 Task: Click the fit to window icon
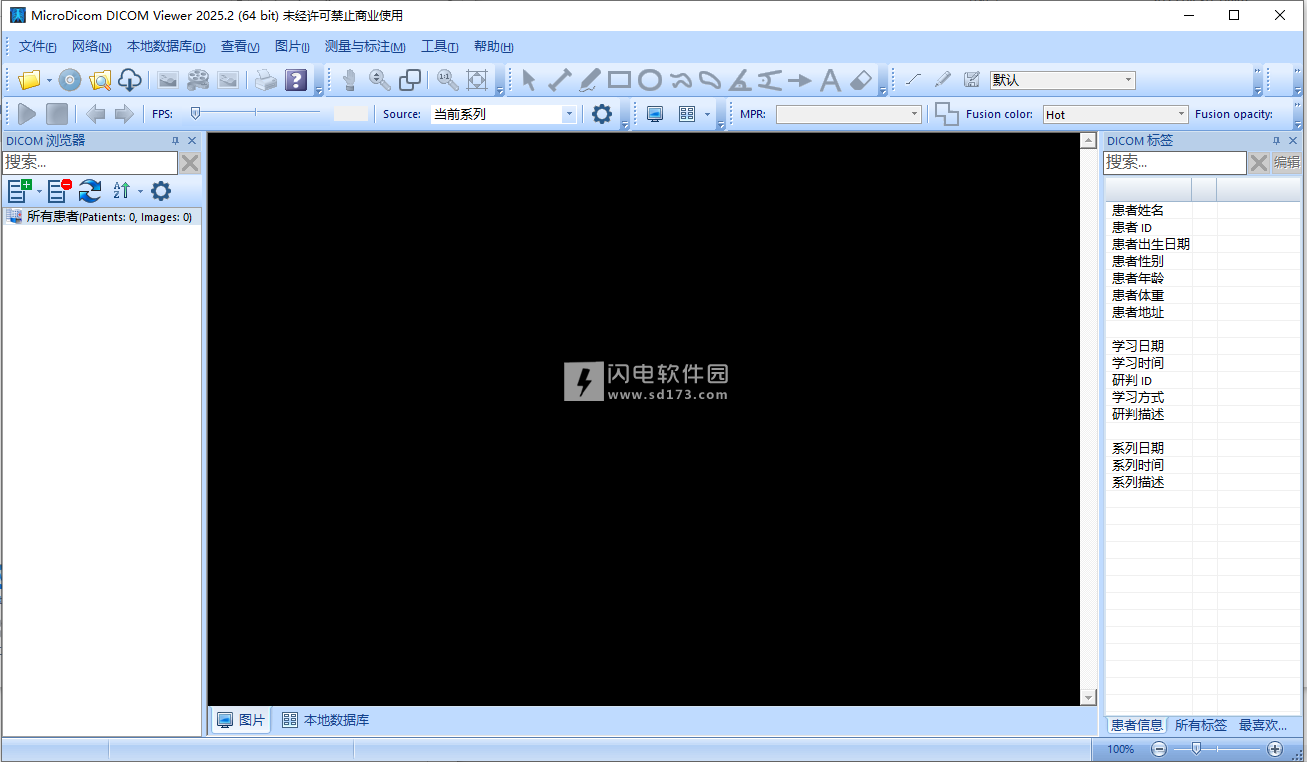(x=477, y=80)
